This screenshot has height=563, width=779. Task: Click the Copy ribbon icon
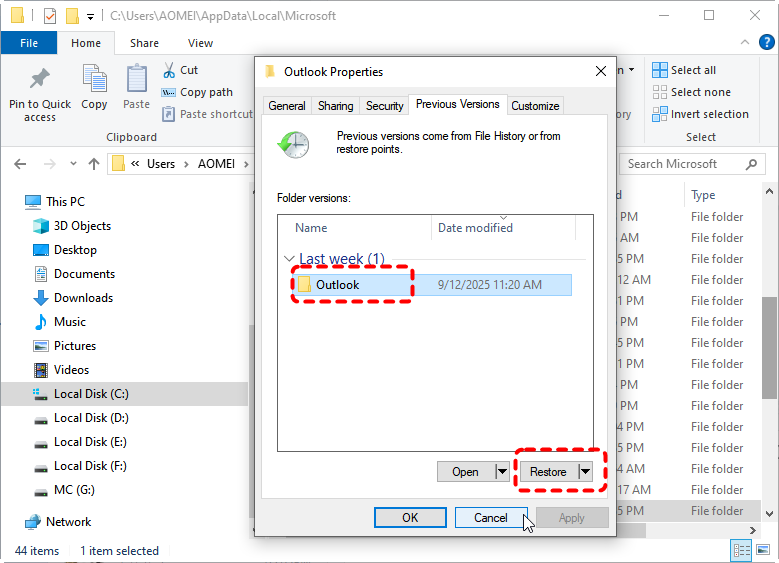point(94,79)
